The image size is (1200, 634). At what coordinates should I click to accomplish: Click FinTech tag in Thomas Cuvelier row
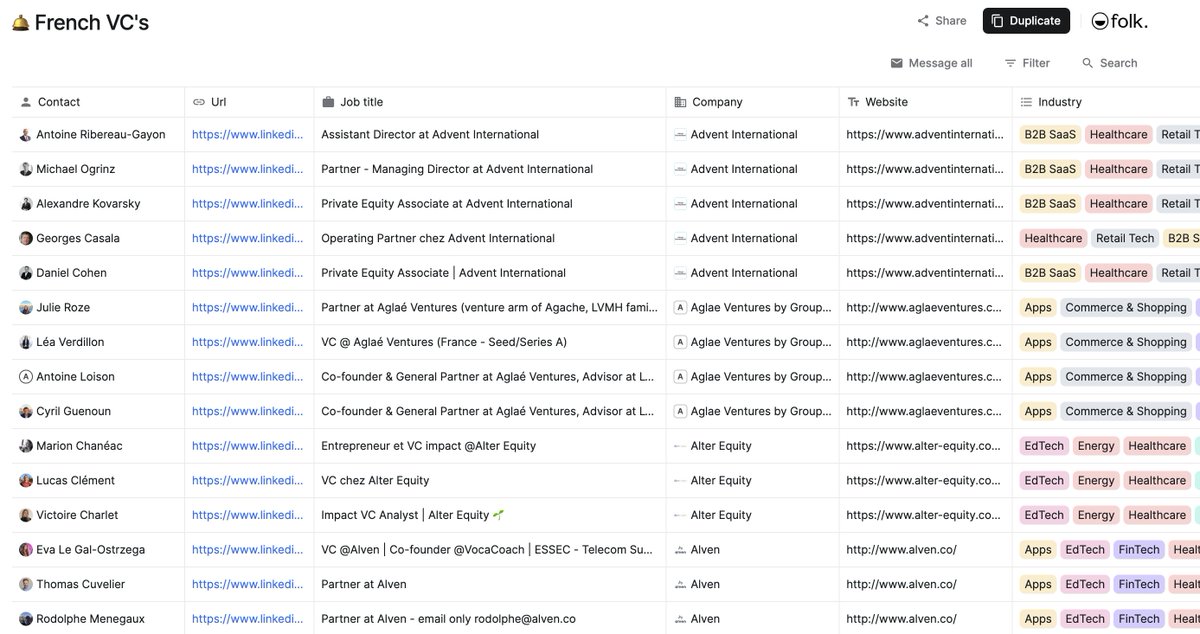[x=1139, y=584]
